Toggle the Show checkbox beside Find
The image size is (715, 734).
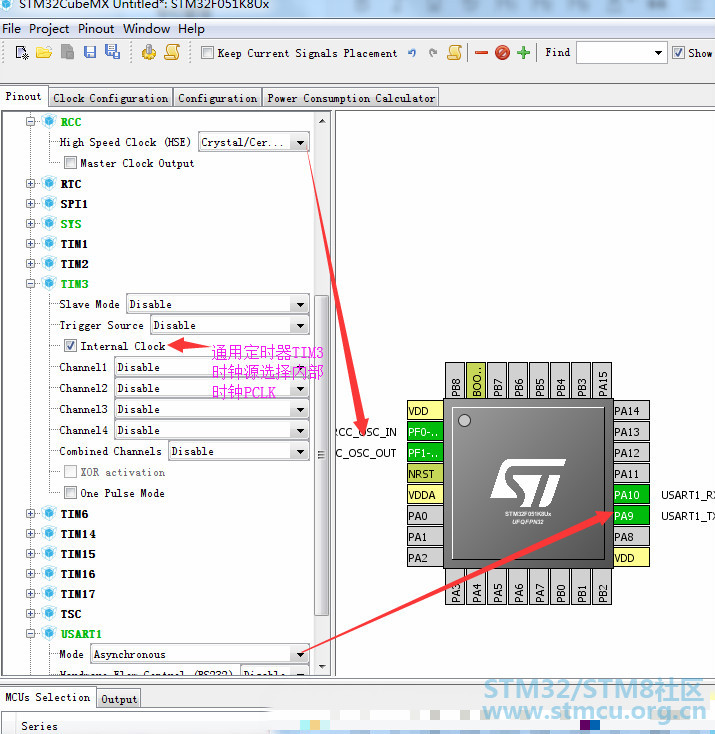(678, 52)
